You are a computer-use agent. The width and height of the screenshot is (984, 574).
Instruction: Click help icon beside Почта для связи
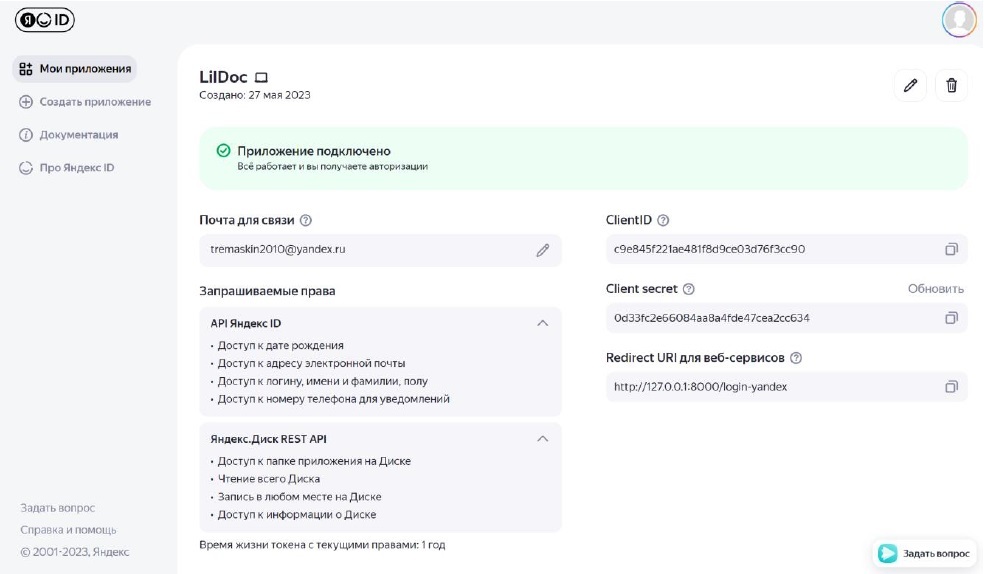tap(306, 220)
